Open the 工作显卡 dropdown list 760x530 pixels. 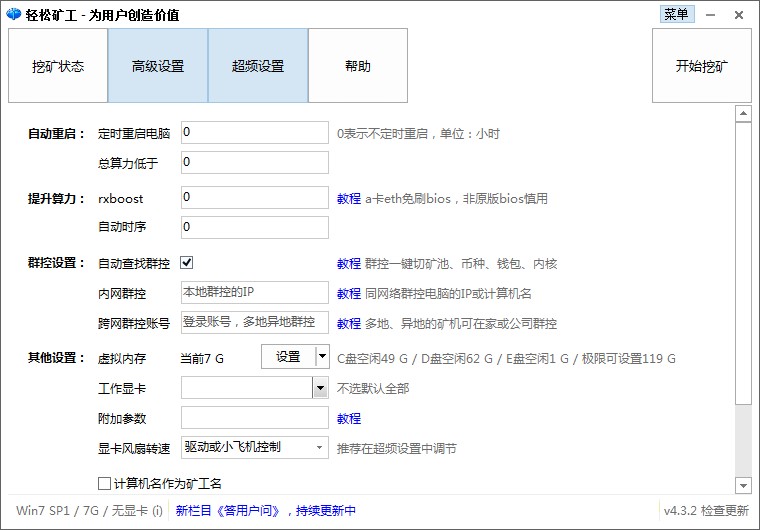320,388
